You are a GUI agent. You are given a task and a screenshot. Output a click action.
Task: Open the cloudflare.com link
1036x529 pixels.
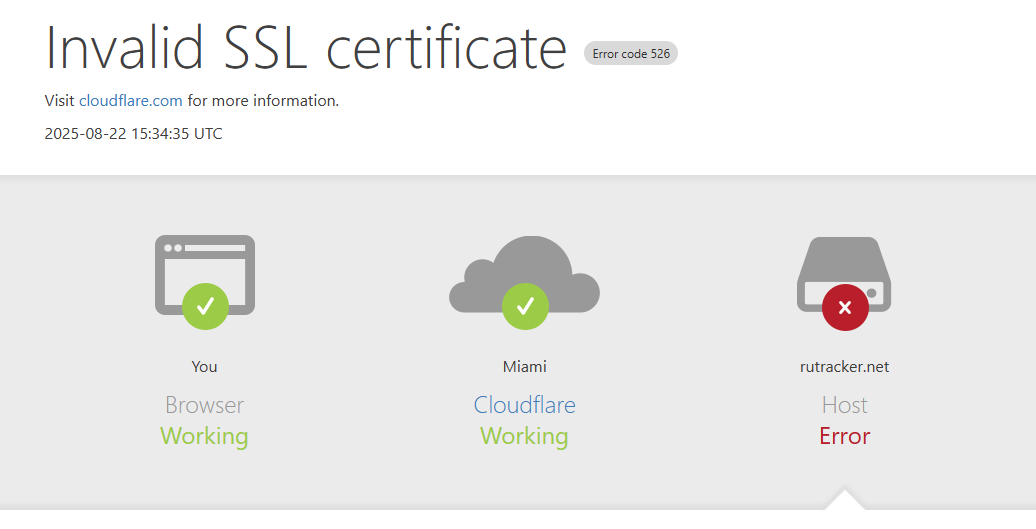point(130,100)
